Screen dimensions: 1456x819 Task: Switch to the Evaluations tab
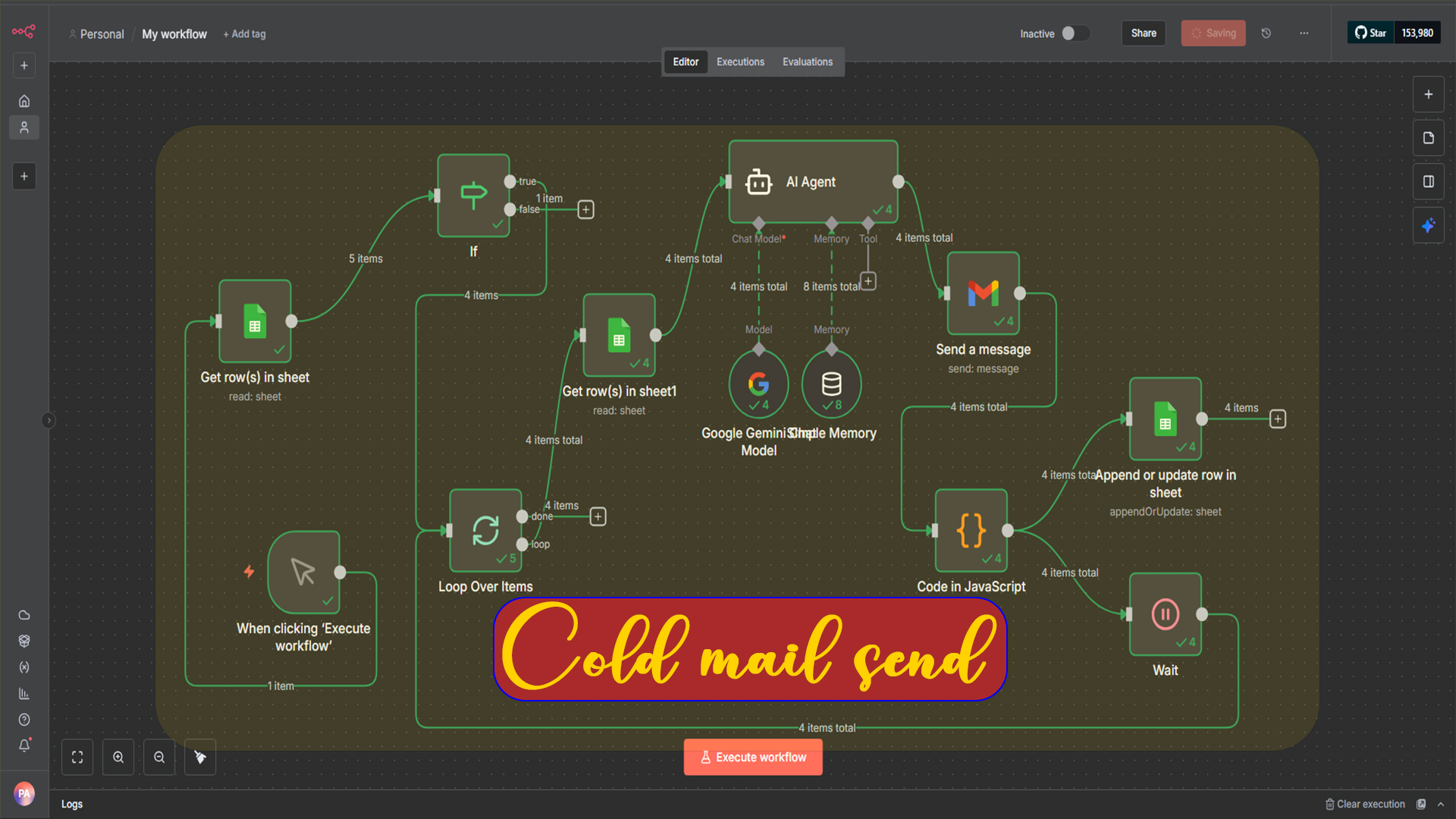click(807, 61)
